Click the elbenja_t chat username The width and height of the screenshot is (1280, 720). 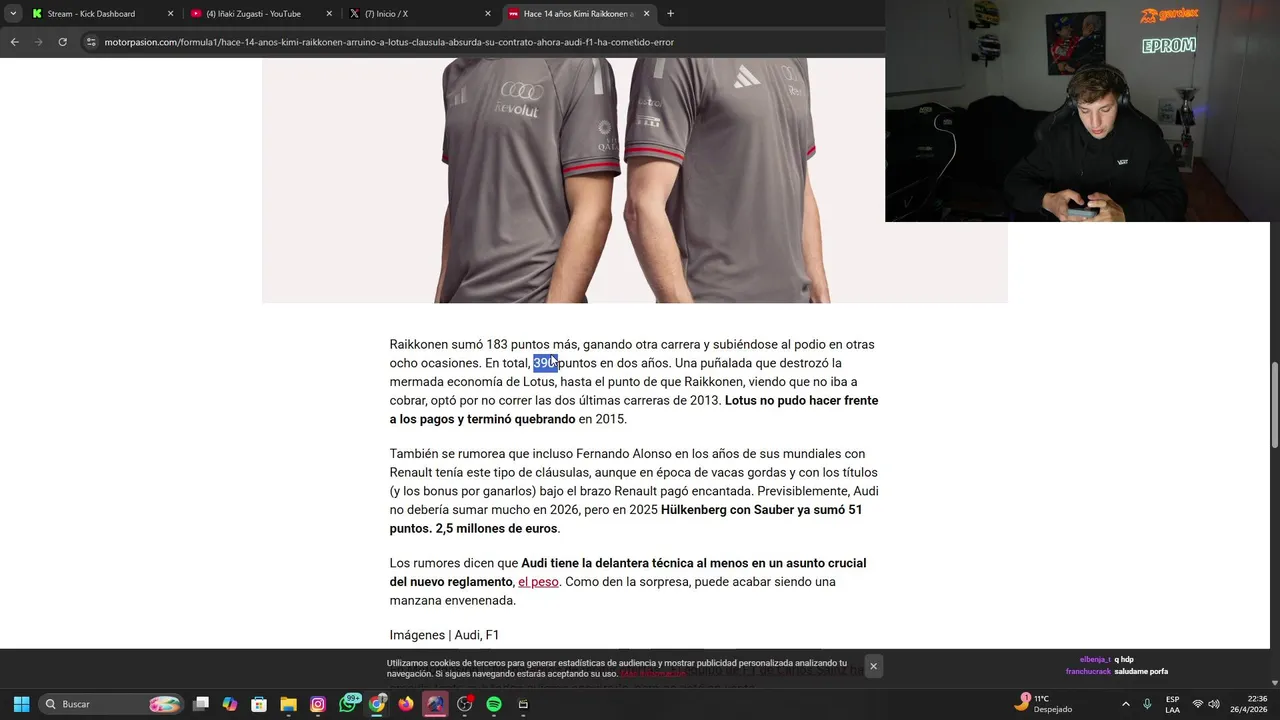(1095, 659)
